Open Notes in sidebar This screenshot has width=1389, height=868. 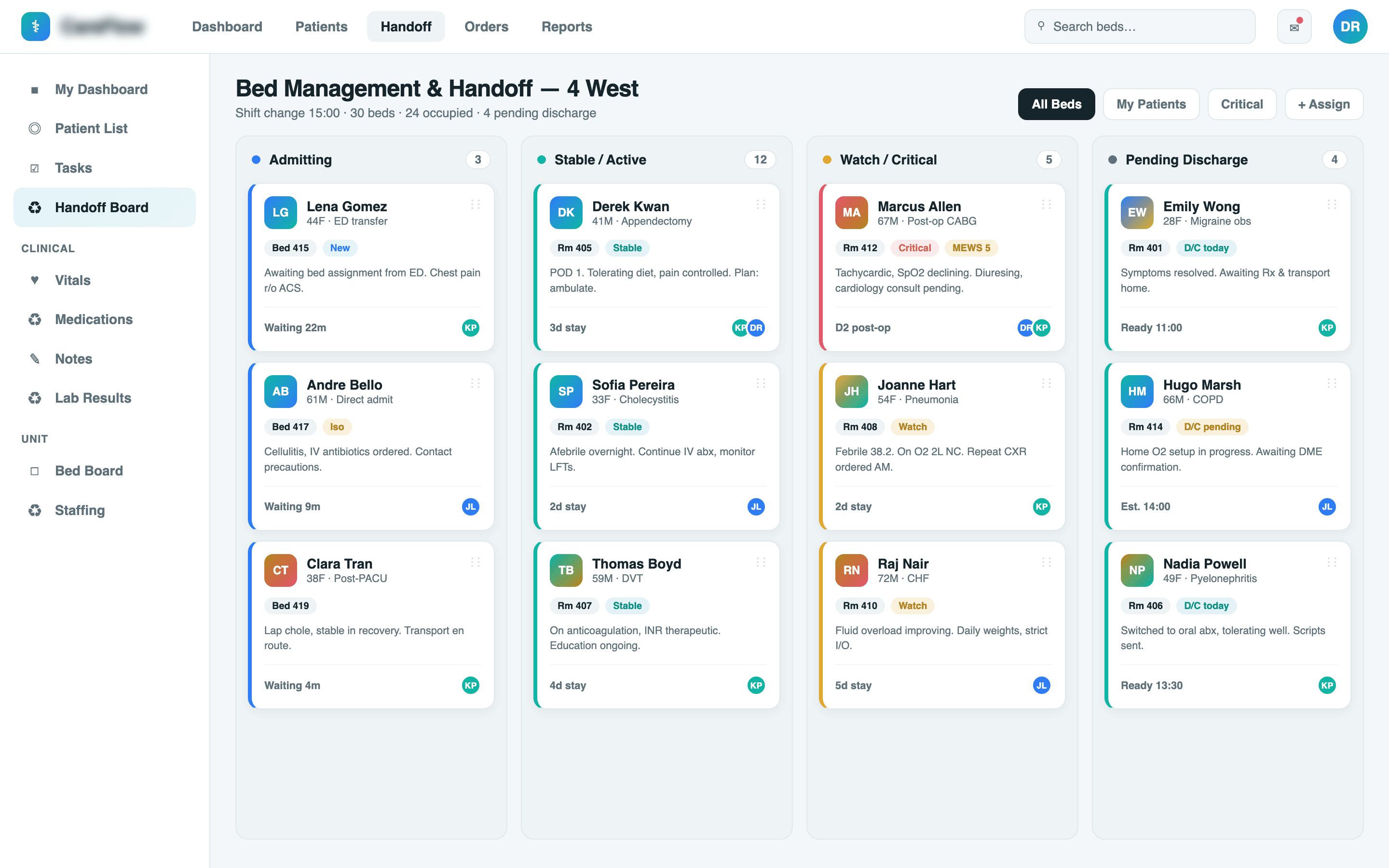(x=105, y=359)
